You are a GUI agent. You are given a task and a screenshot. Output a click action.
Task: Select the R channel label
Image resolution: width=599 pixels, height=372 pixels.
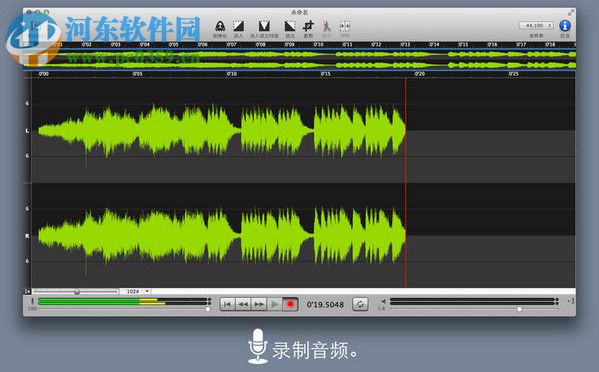point(27,236)
